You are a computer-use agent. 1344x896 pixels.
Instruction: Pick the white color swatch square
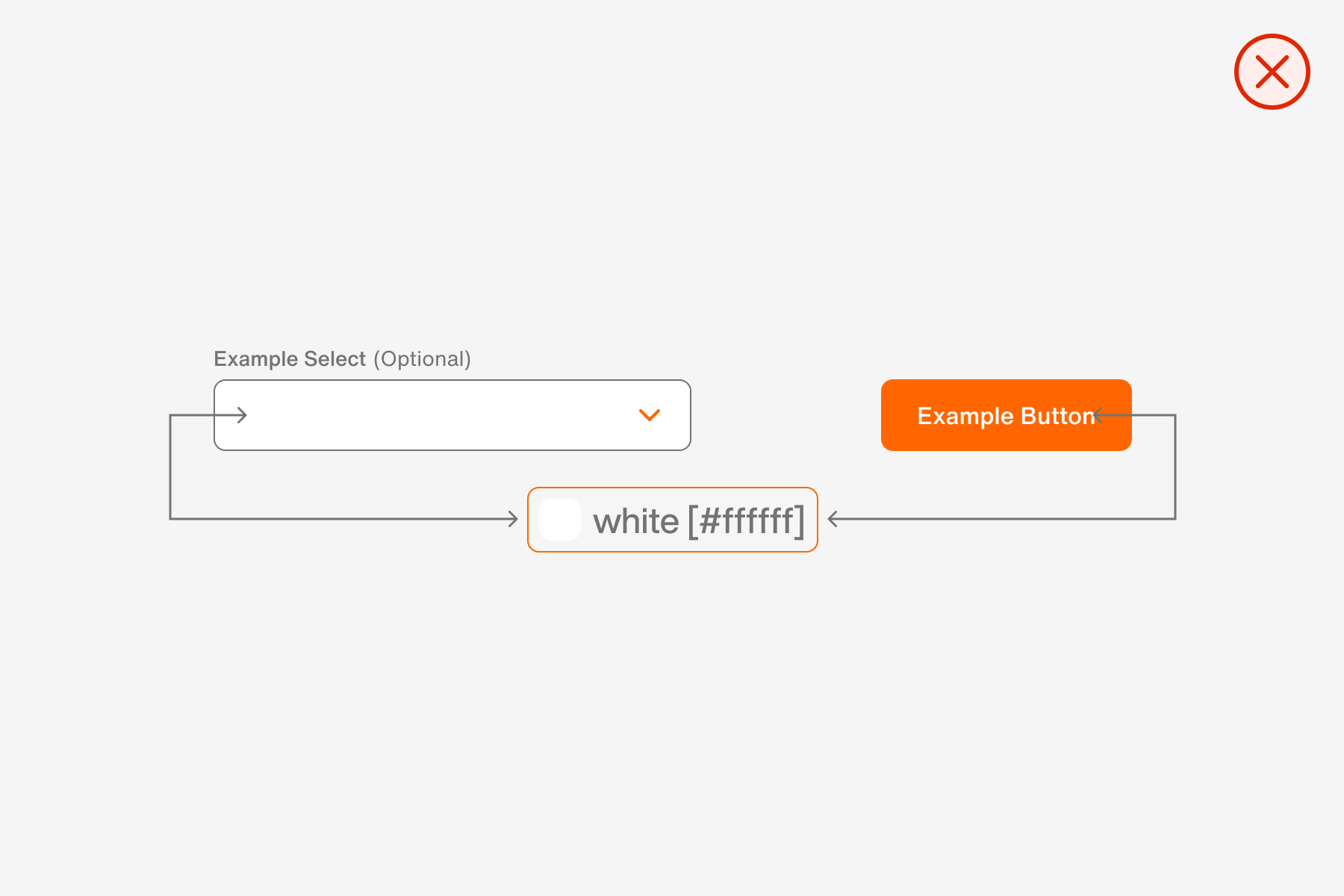point(559,520)
